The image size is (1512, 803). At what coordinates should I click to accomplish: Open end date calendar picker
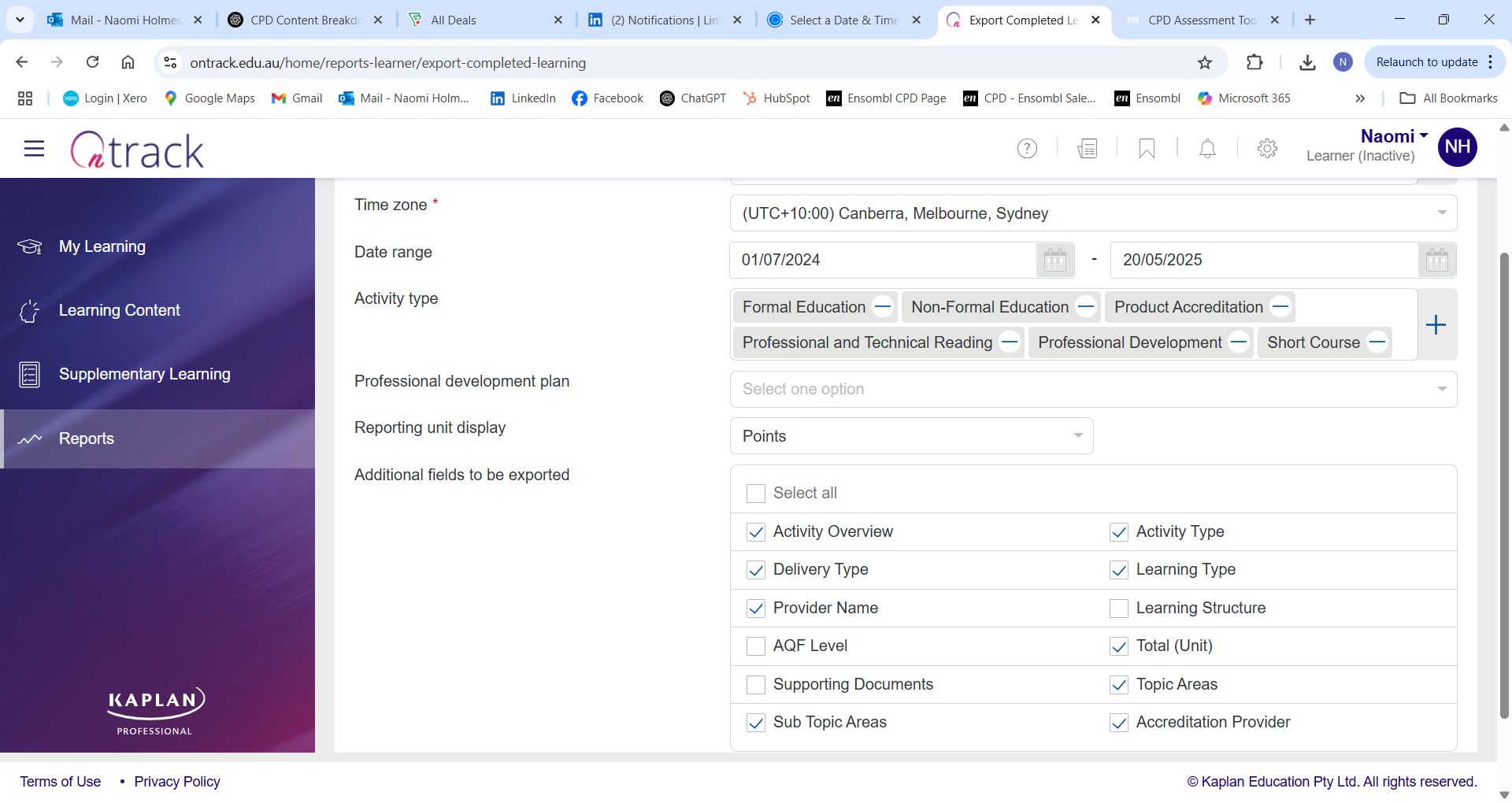coord(1437,260)
